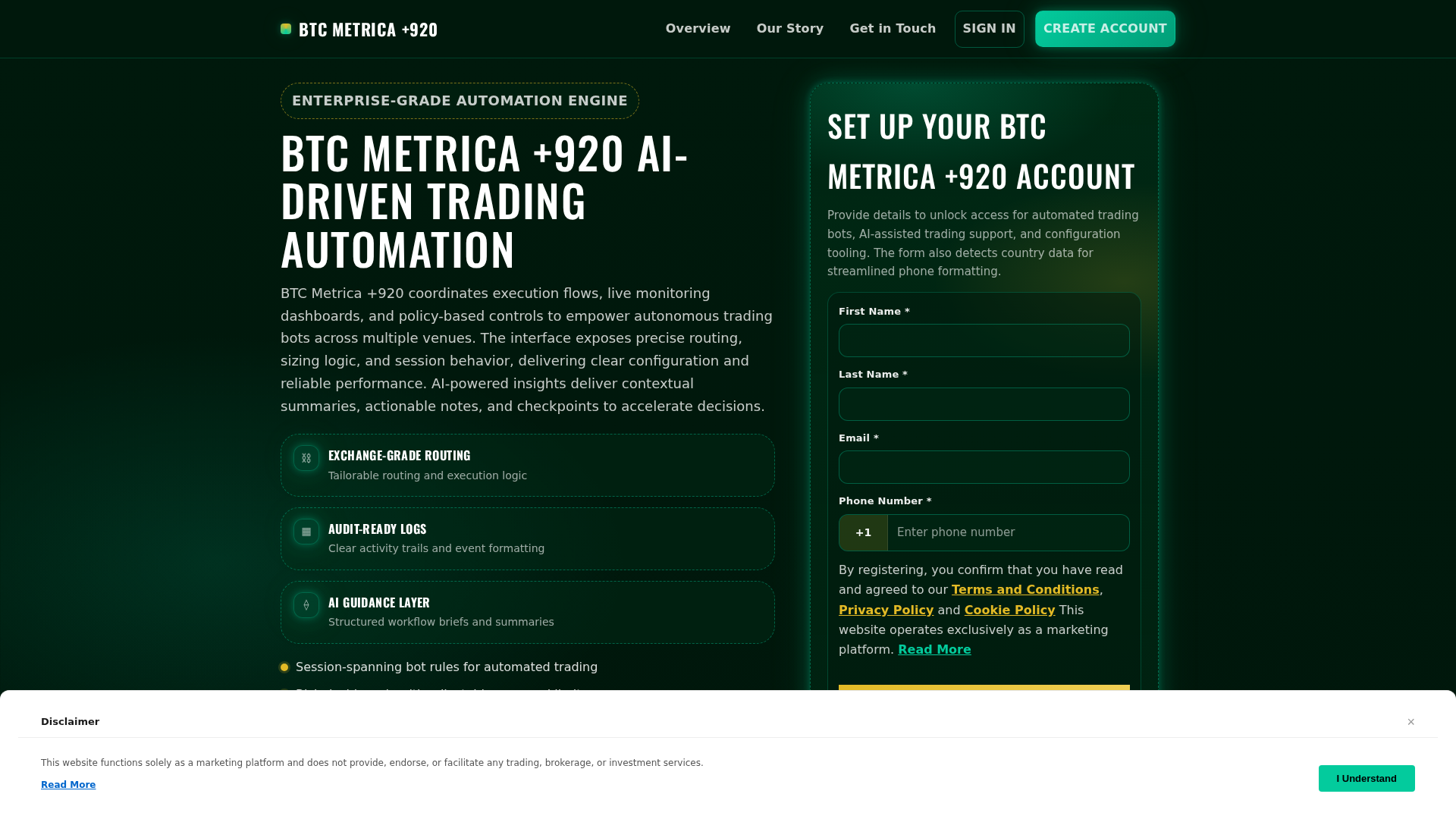Open the Overview nav item
Screen dimensions: 1456x819
(698, 29)
